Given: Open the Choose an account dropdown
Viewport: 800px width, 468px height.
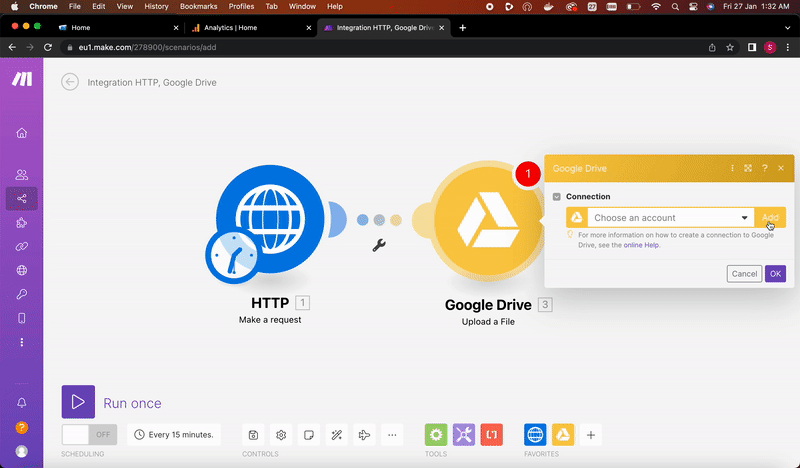Looking at the screenshot, I should [671, 218].
